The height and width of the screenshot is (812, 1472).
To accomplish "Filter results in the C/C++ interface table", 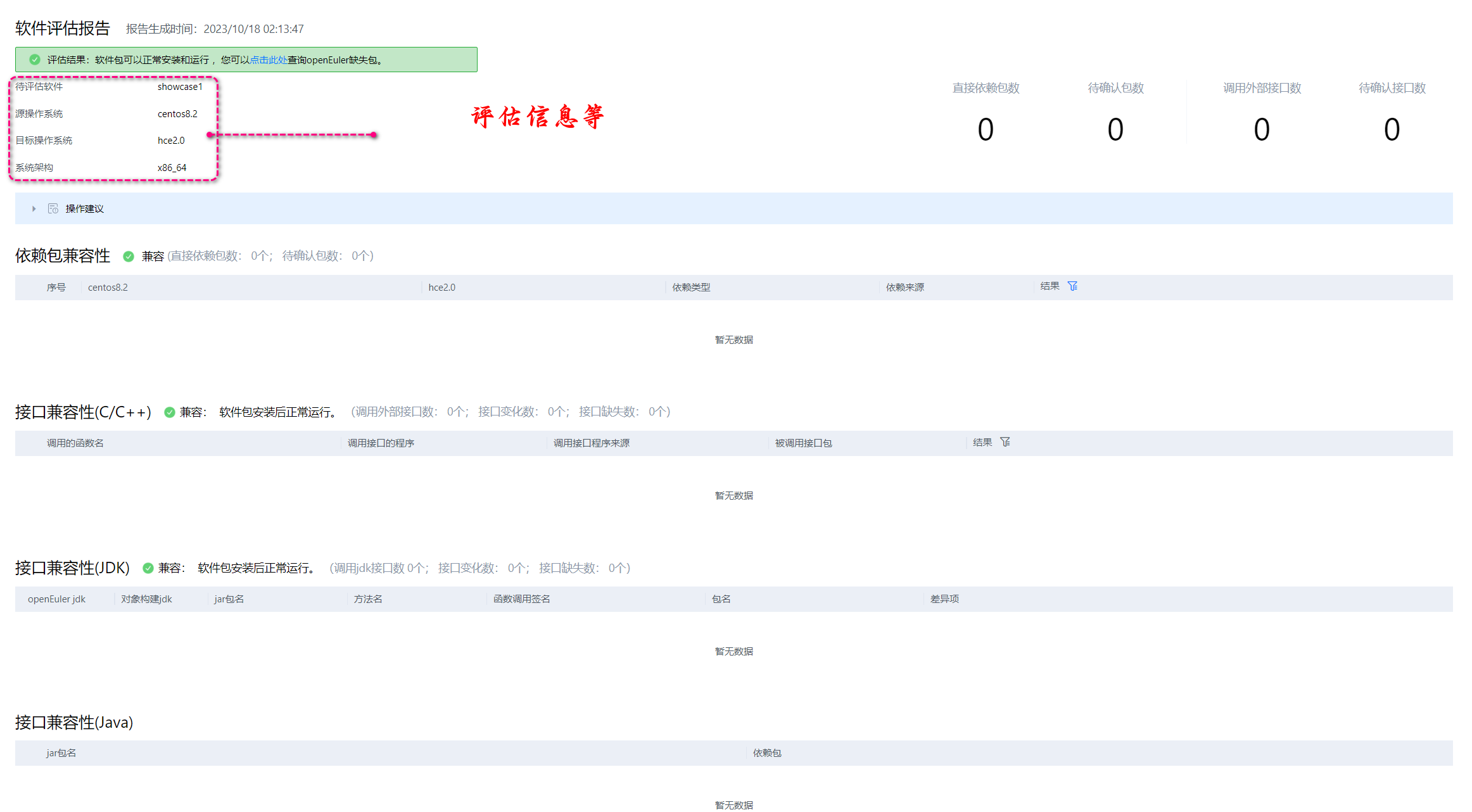I will tap(1005, 442).
